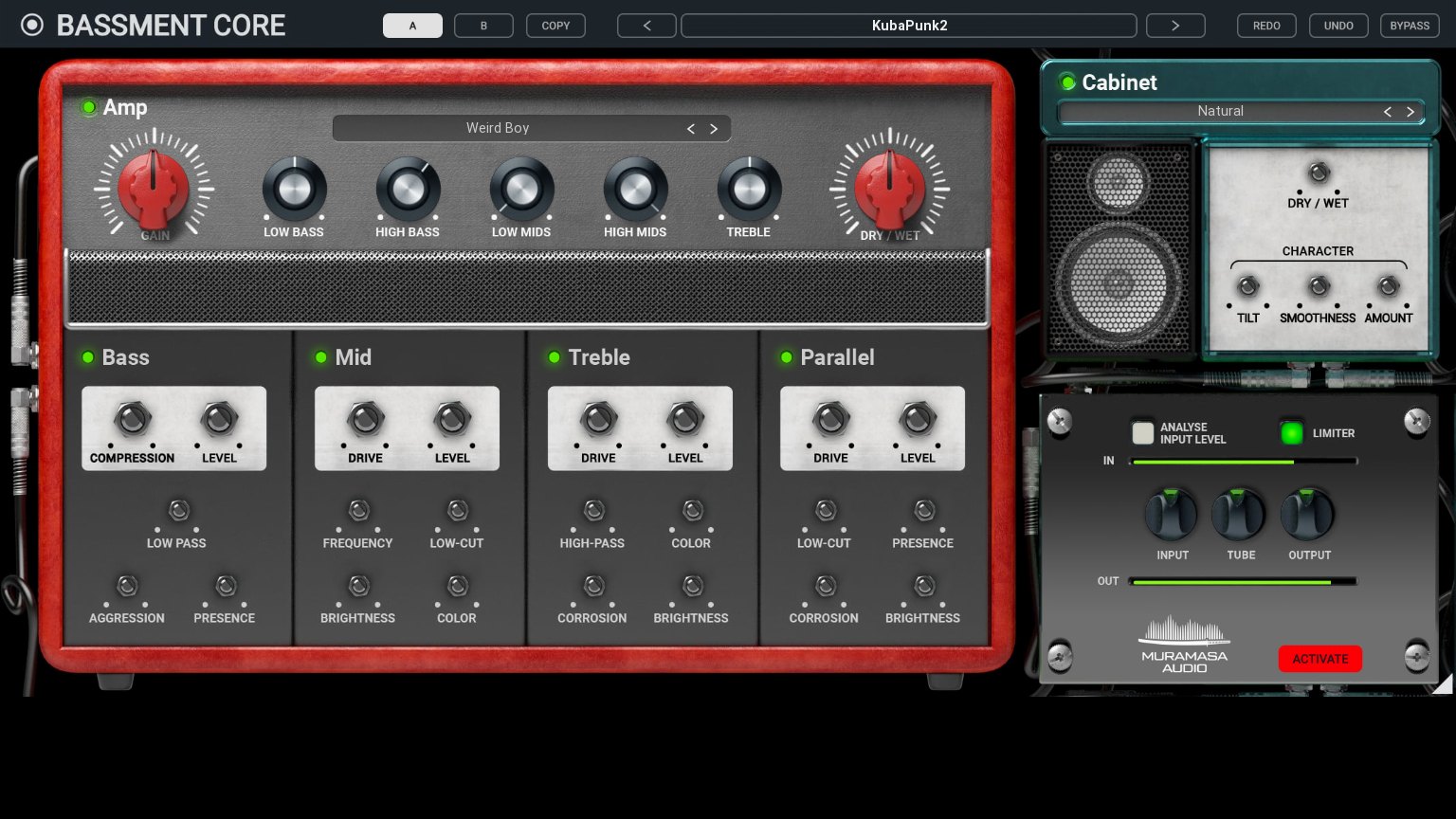
Task: Toggle the Mid section power LED
Action: [320, 357]
